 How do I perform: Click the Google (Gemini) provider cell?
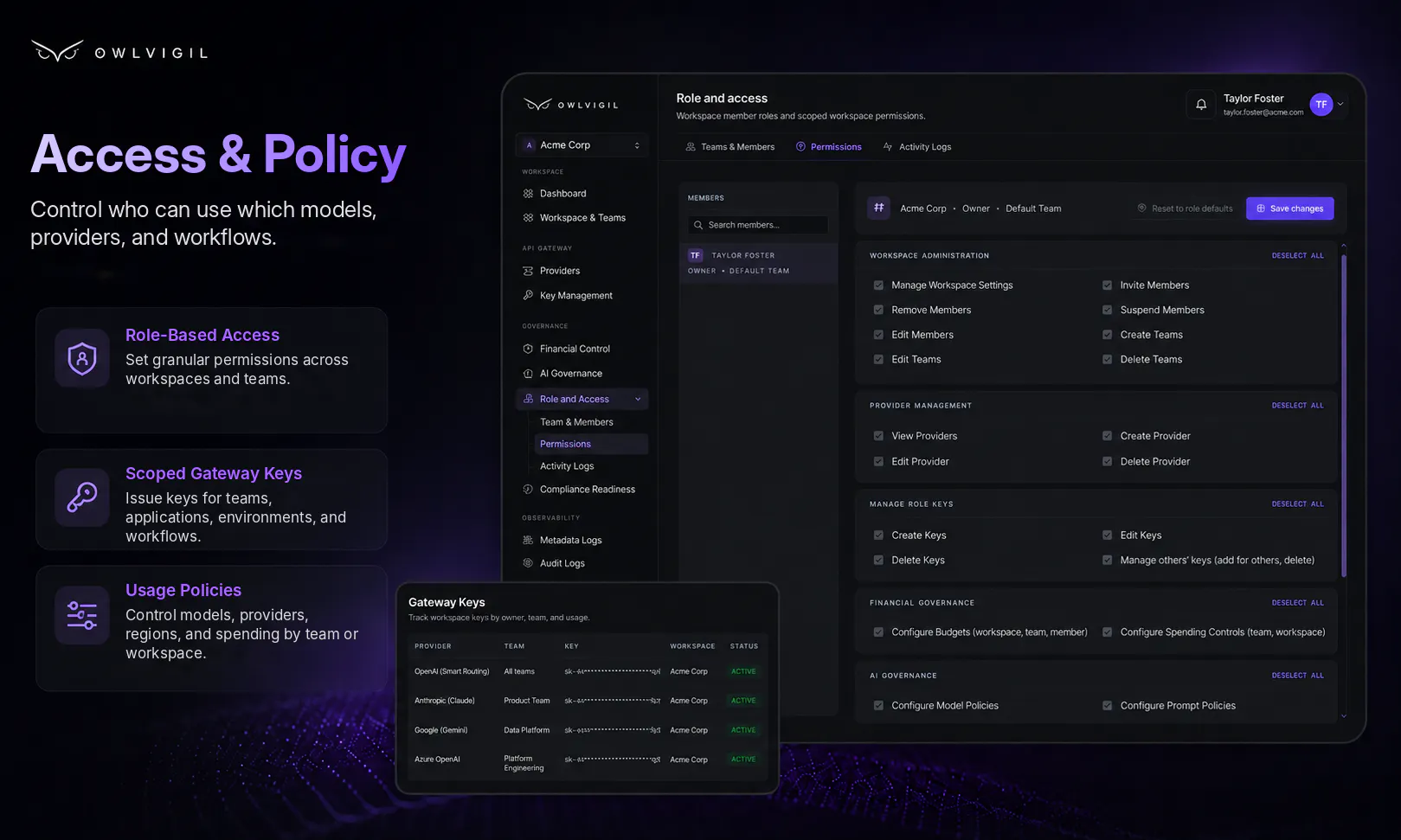click(x=440, y=730)
